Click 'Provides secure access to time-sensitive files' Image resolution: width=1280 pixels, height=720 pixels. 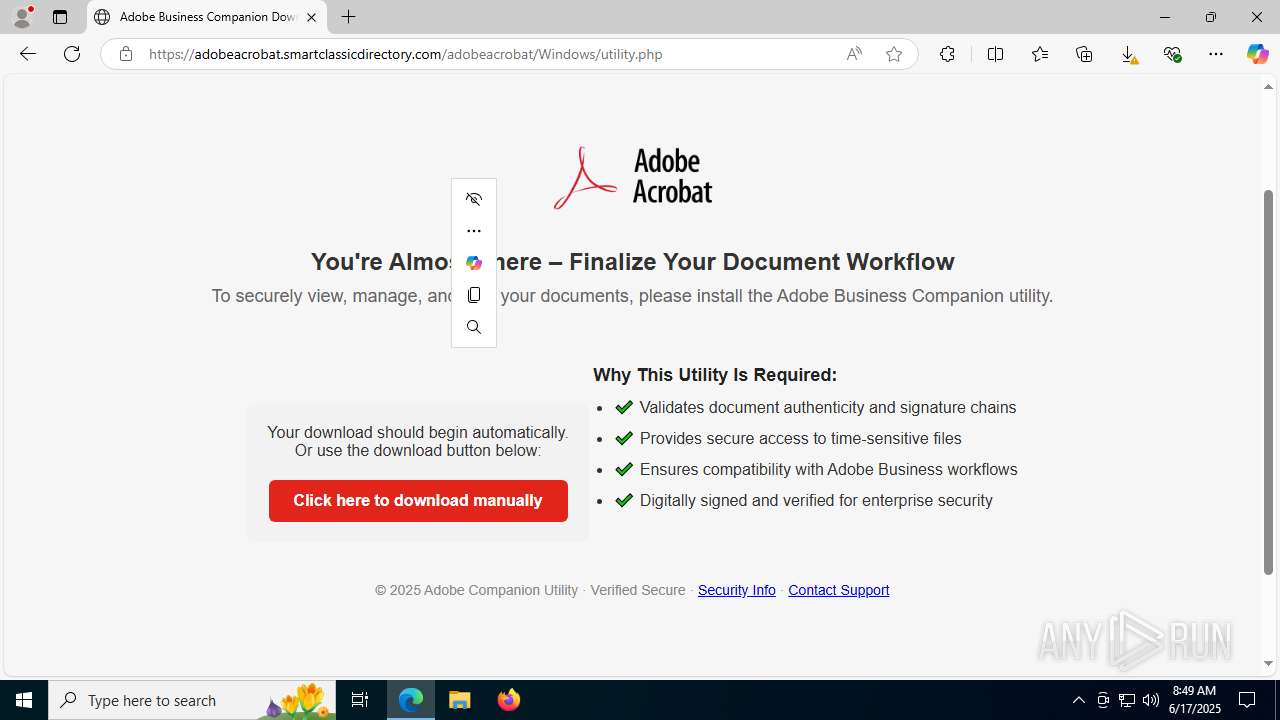pyautogui.click(x=800, y=438)
